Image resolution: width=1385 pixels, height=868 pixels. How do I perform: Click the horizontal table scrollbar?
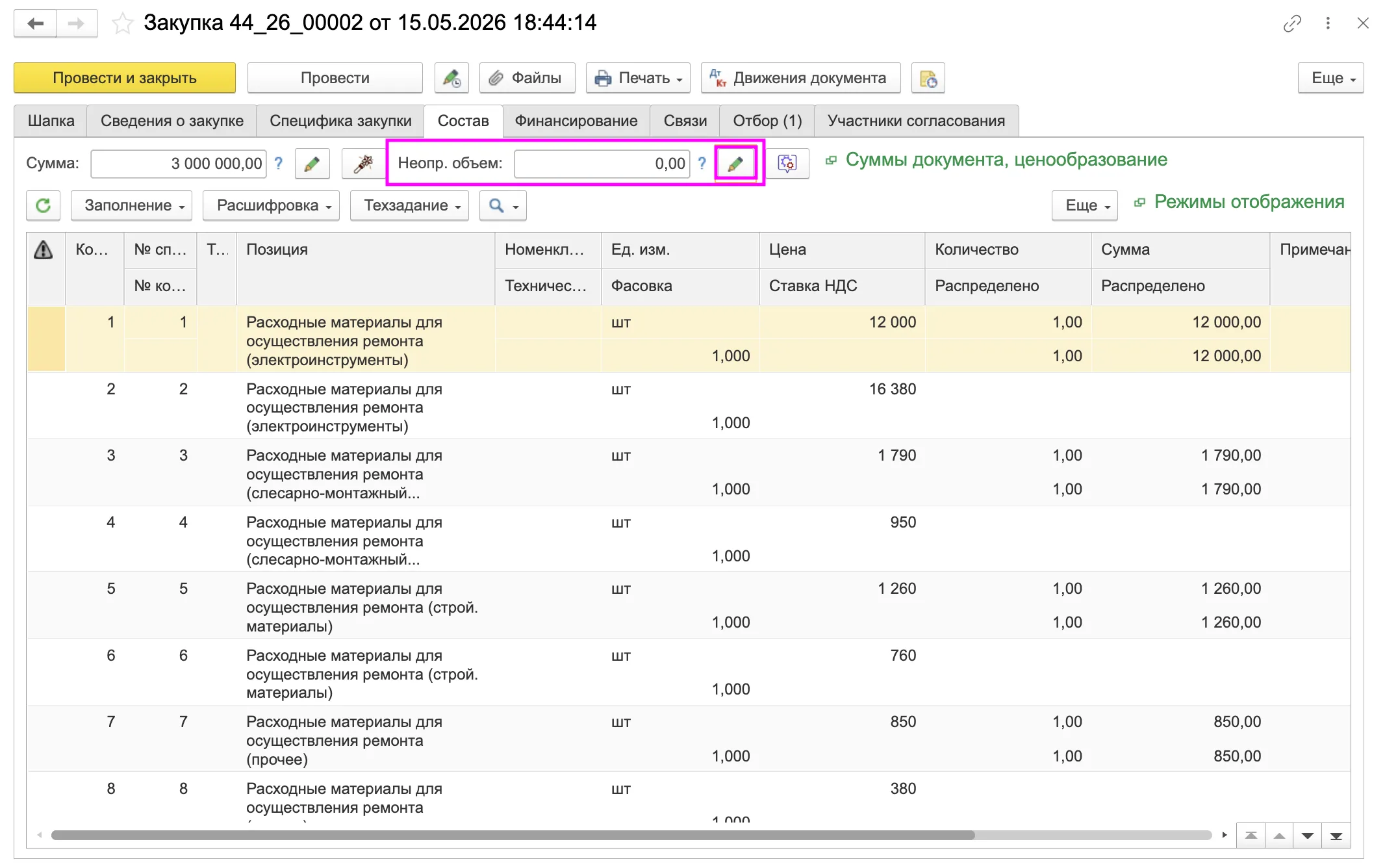point(513,836)
